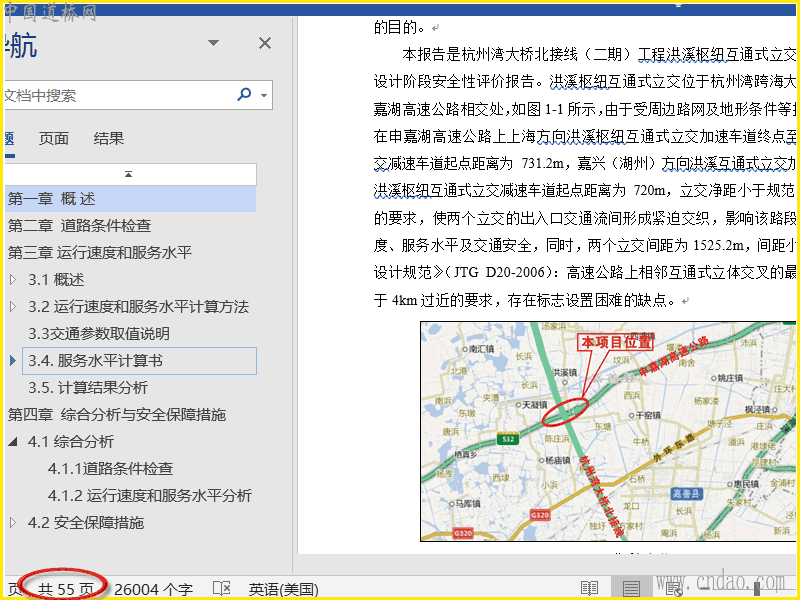Jump to top using the heading list arrow
This screenshot has width=800, height=600.
(x=129, y=174)
